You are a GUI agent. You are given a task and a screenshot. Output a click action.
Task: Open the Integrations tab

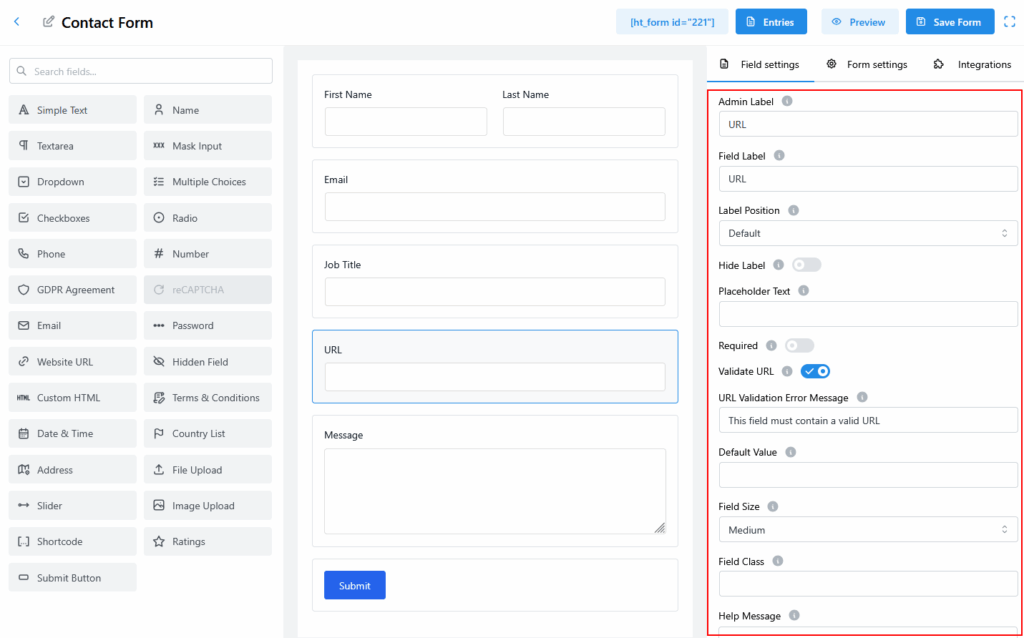pos(972,65)
